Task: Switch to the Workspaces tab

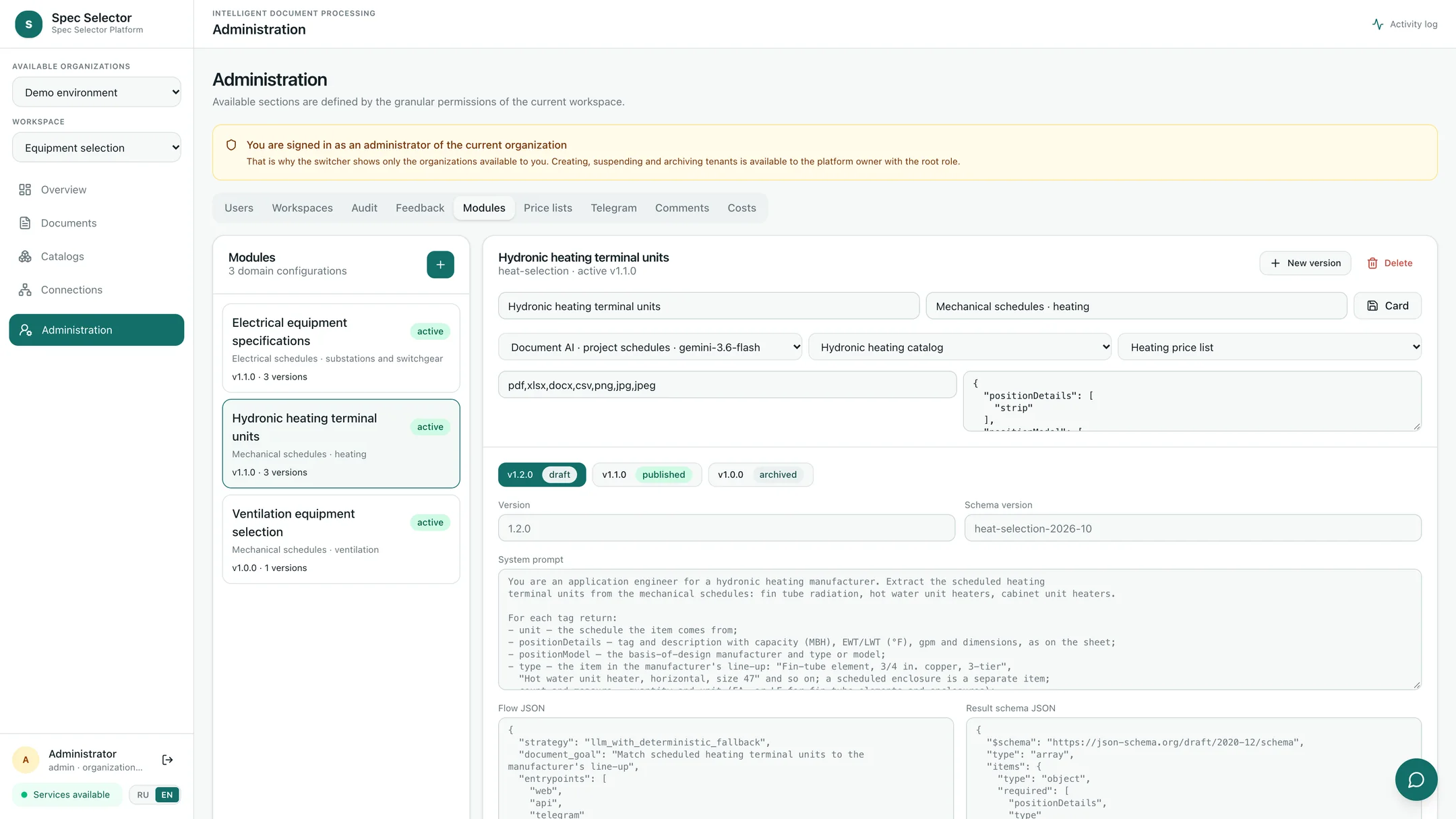Action: click(302, 208)
